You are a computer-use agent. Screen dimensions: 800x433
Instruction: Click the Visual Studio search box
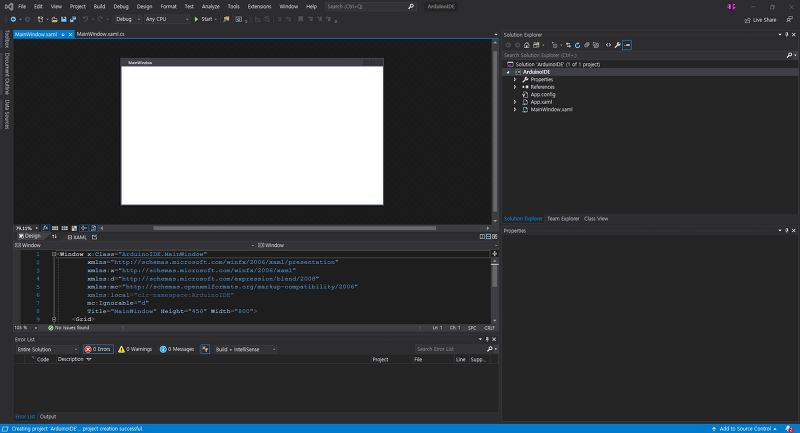pyautogui.click(x=370, y=7)
